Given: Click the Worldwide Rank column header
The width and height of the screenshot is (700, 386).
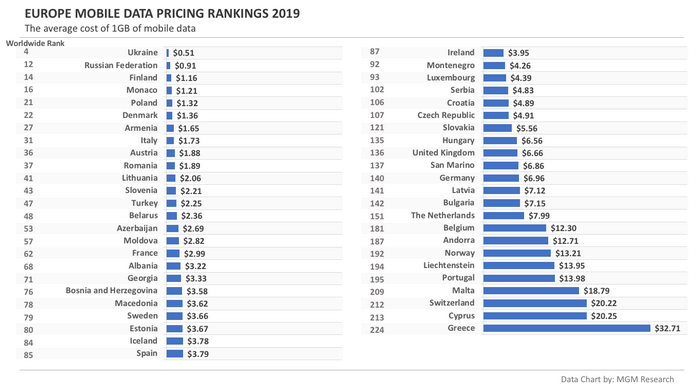Looking at the screenshot, I should 35,43.
